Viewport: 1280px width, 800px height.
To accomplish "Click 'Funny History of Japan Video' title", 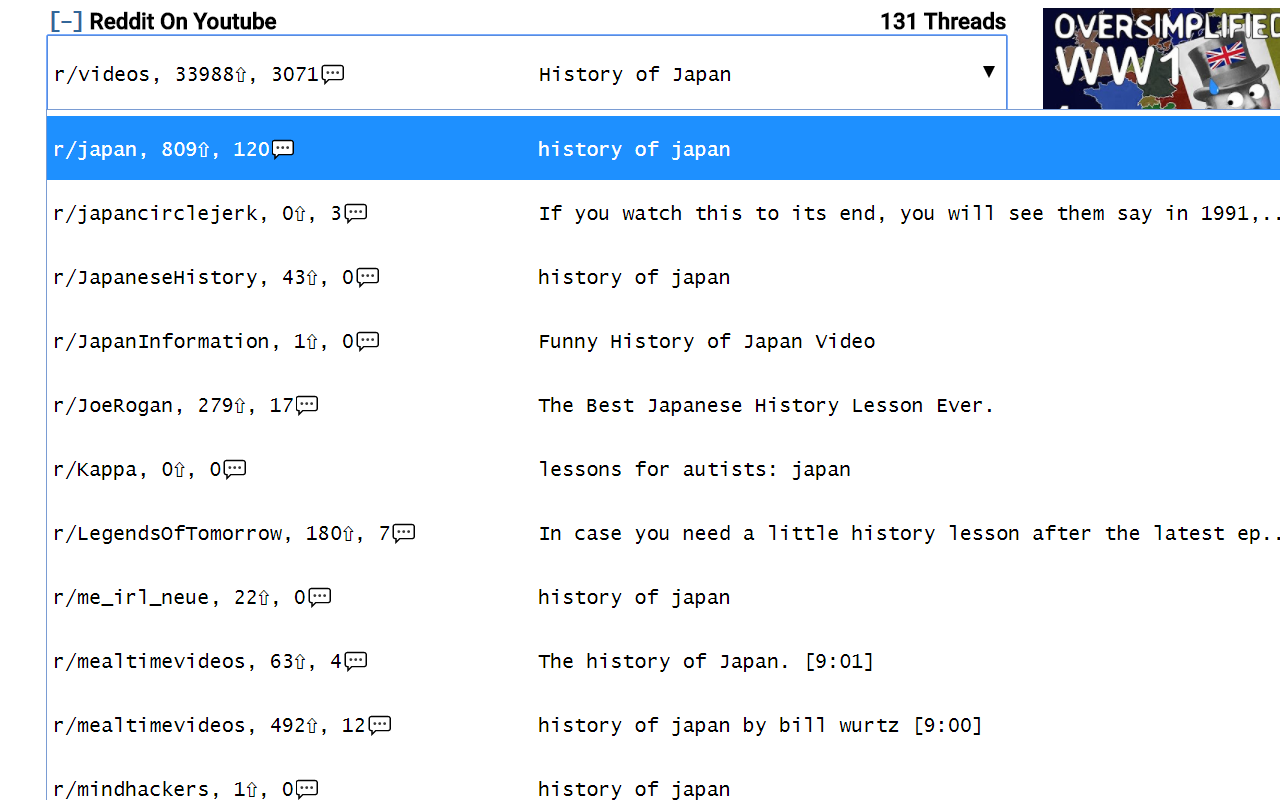I will [x=707, y=341].
